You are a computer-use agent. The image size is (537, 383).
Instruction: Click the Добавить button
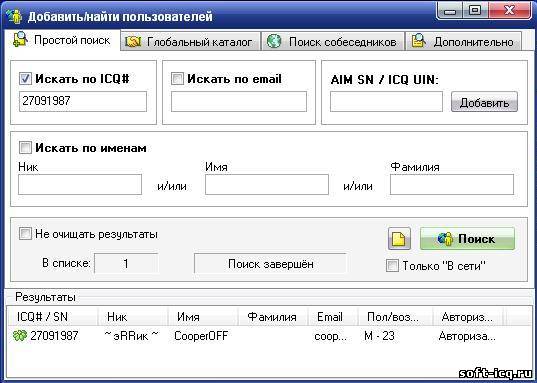tap(484, 102)
